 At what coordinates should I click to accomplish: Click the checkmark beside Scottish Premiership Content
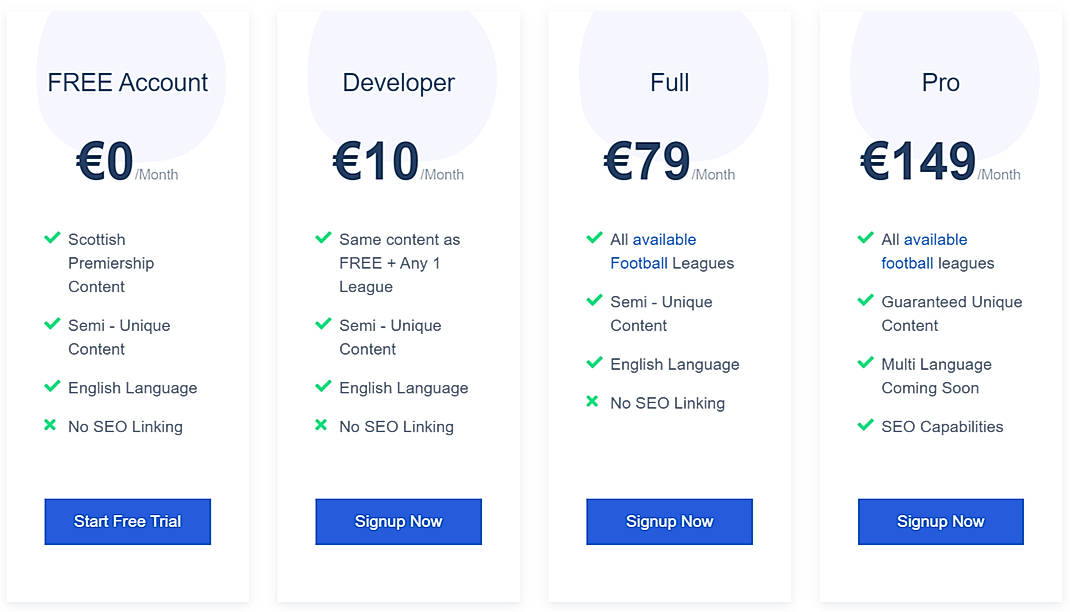[x=52, y=238]
